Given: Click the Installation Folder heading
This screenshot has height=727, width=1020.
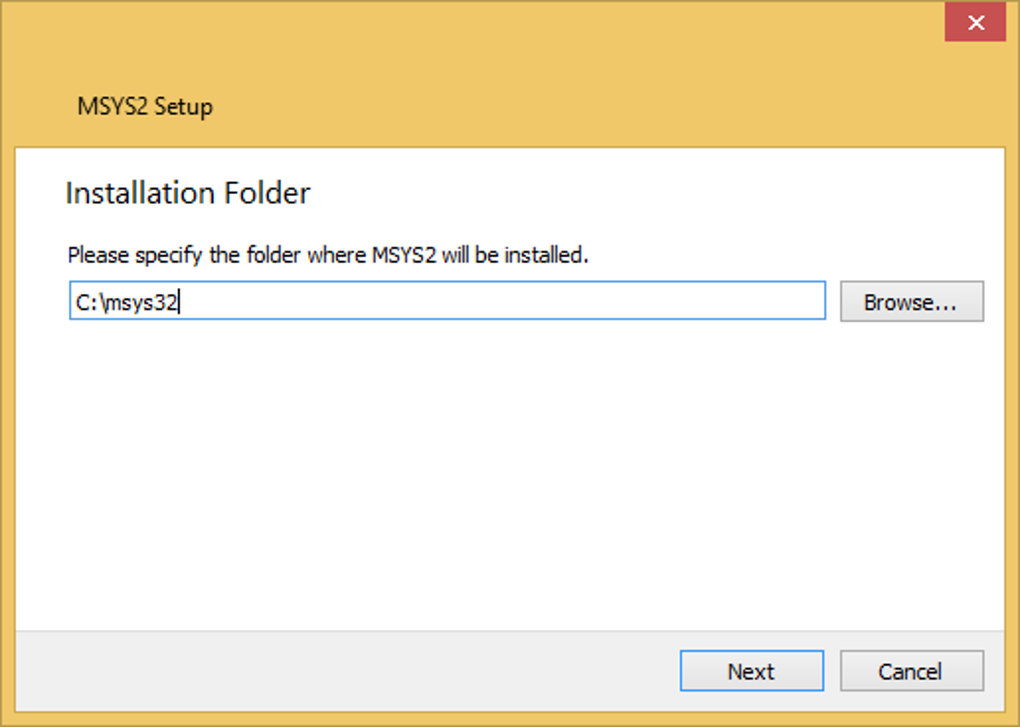Looking at the screenshot, I should click(188, 193).
